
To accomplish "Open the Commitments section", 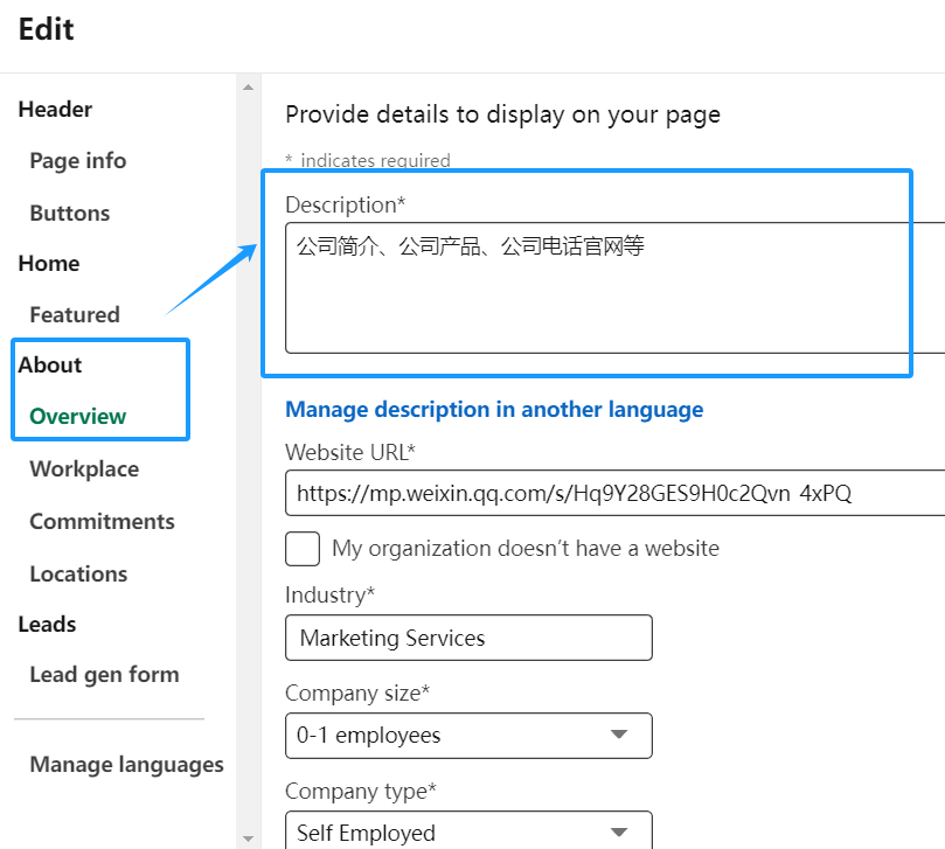I will 102,521.
